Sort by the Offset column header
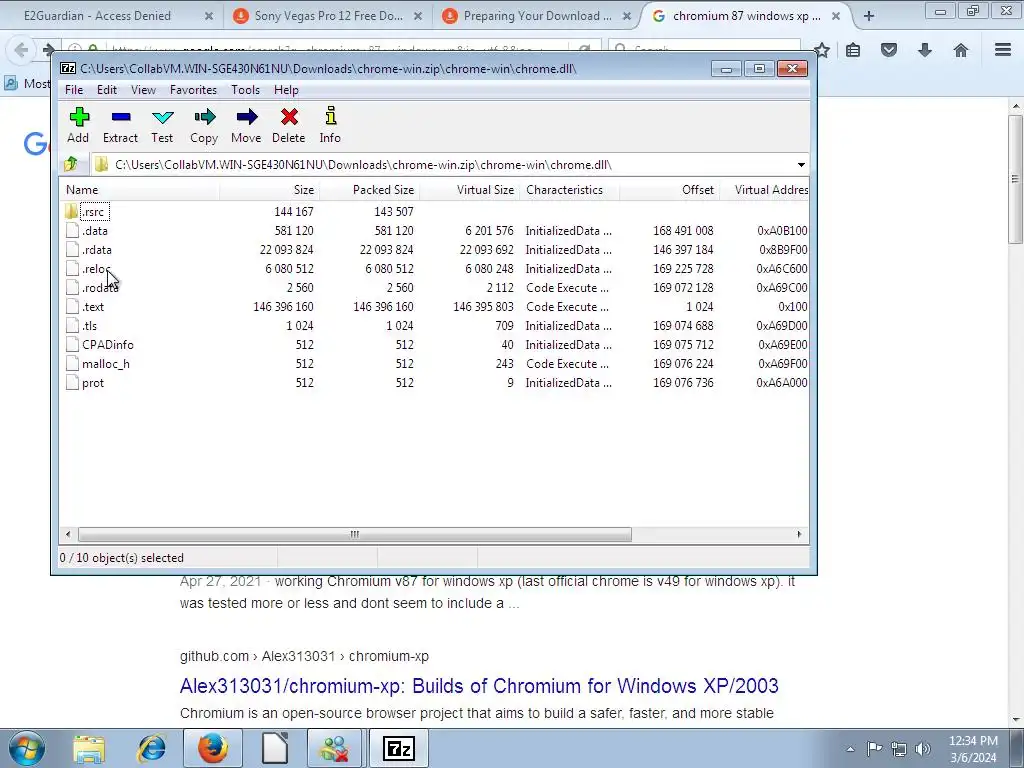 [x=669, y=190]
